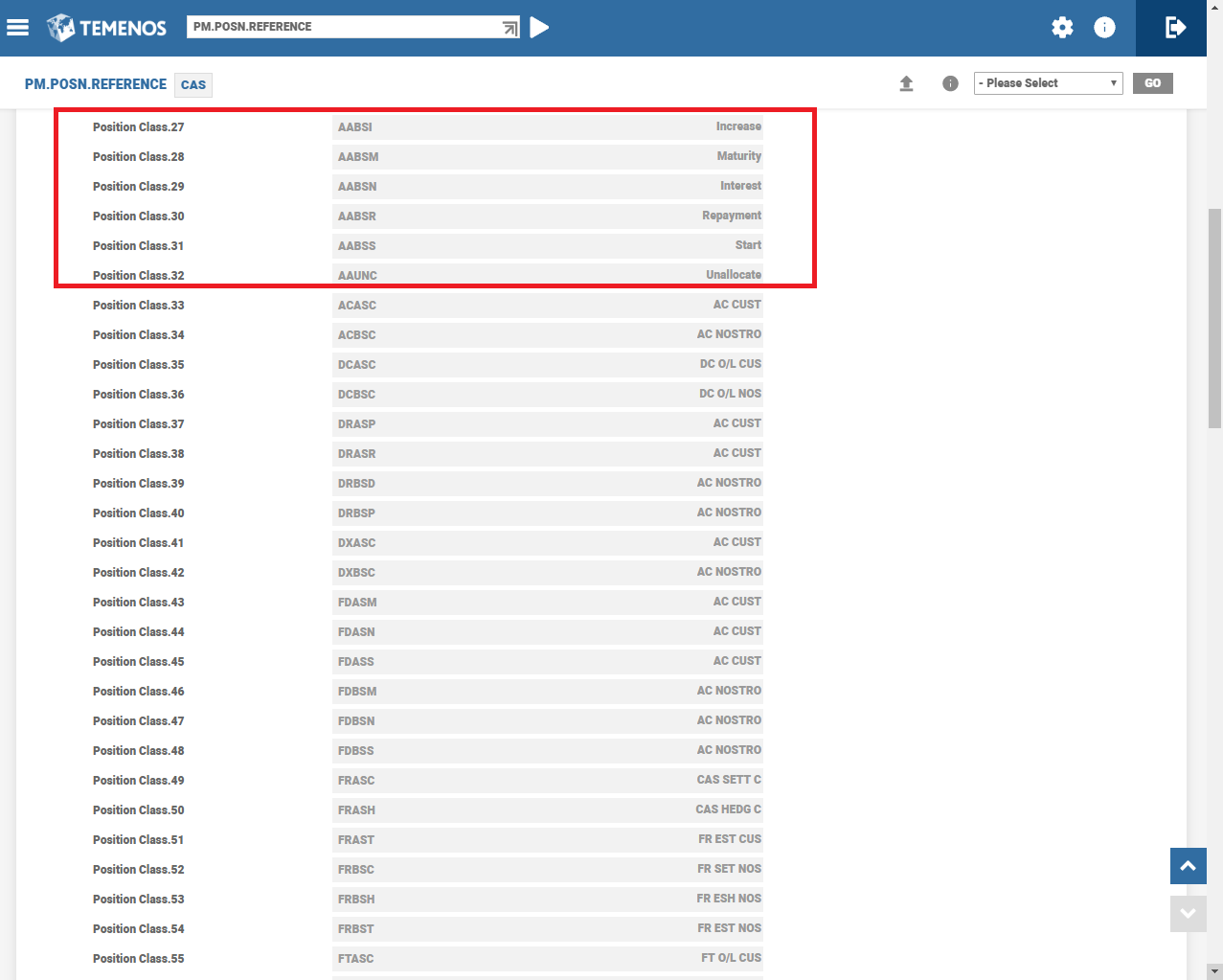The width and height of the screenshot is (1223, 980).
Task: Click the white info icon in header
Action: 1104,28
